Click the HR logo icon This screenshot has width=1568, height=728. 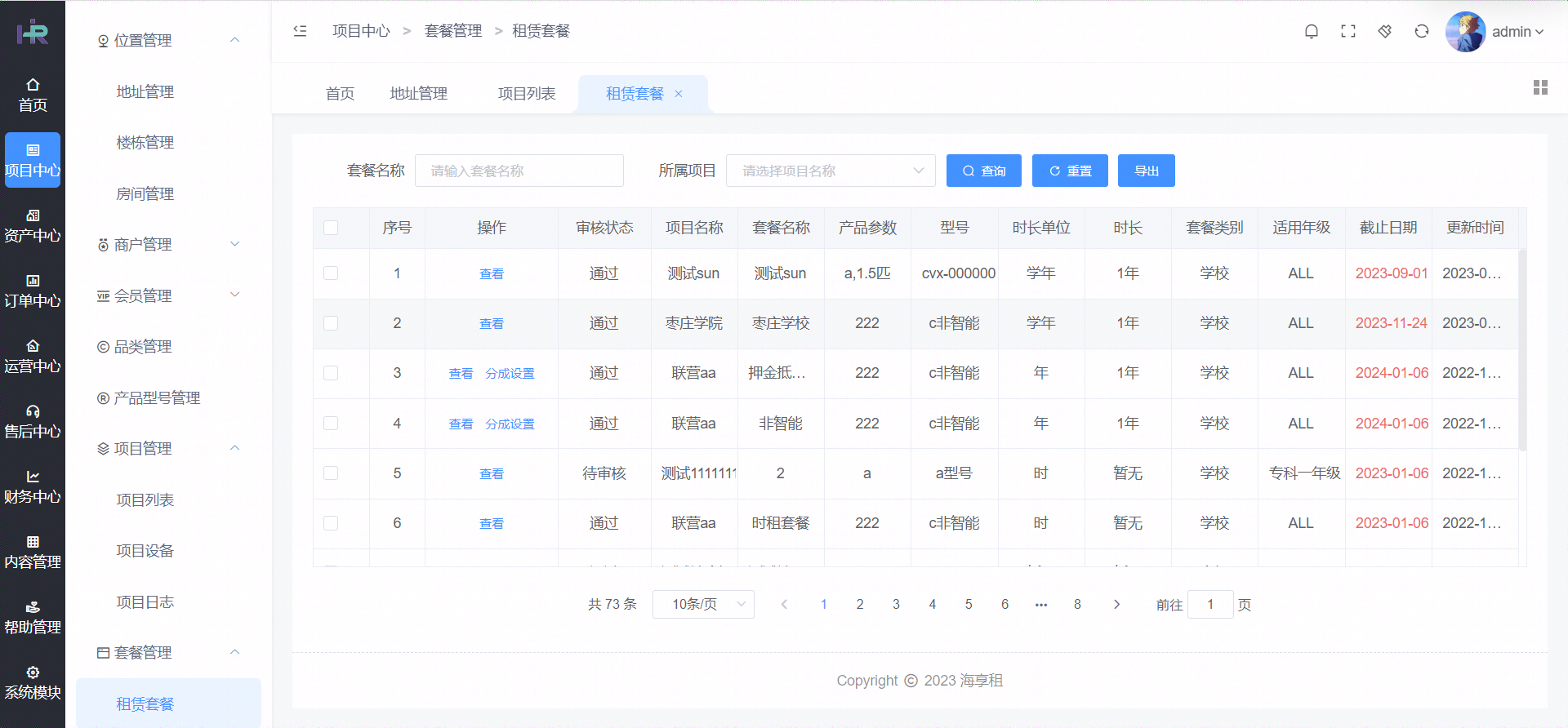click(33, 32)
